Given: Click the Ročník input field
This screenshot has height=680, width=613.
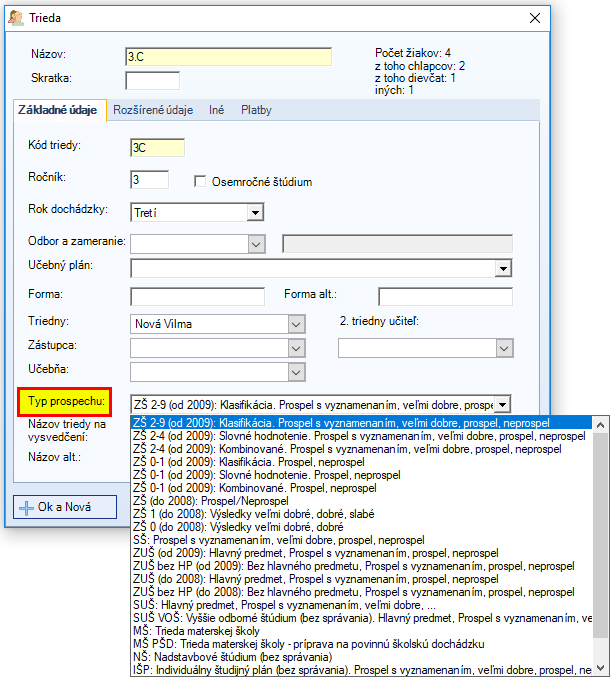Looking at the screenshot, I should tap(150, 180).
